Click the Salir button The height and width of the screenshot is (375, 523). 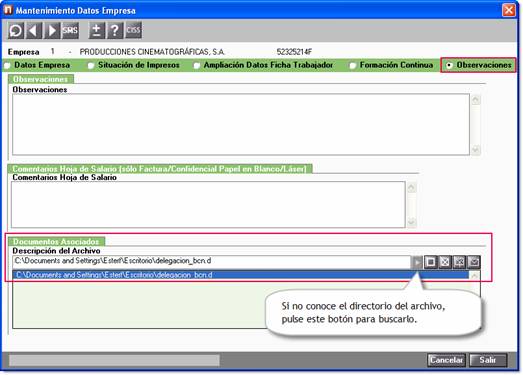point(488,360)
